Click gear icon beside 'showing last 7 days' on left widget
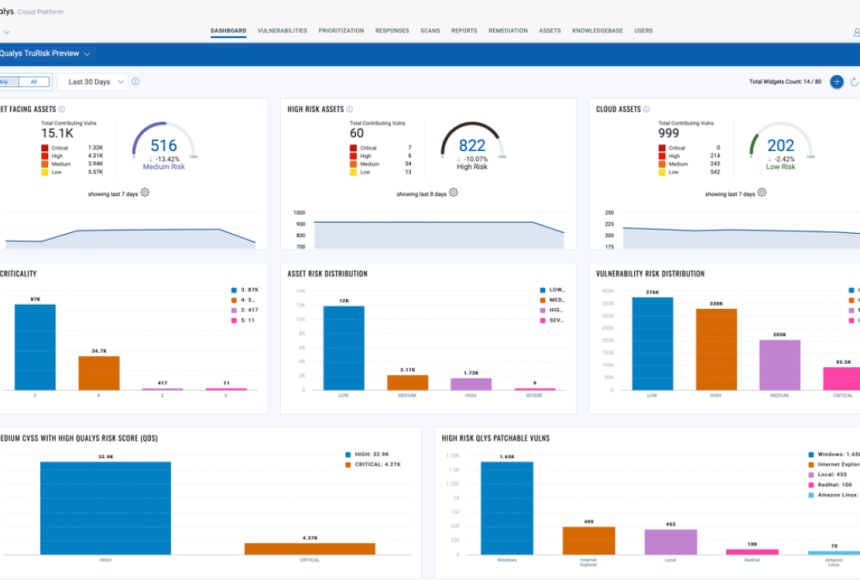This screenshot has height=580, width=860. coord(145,192)
